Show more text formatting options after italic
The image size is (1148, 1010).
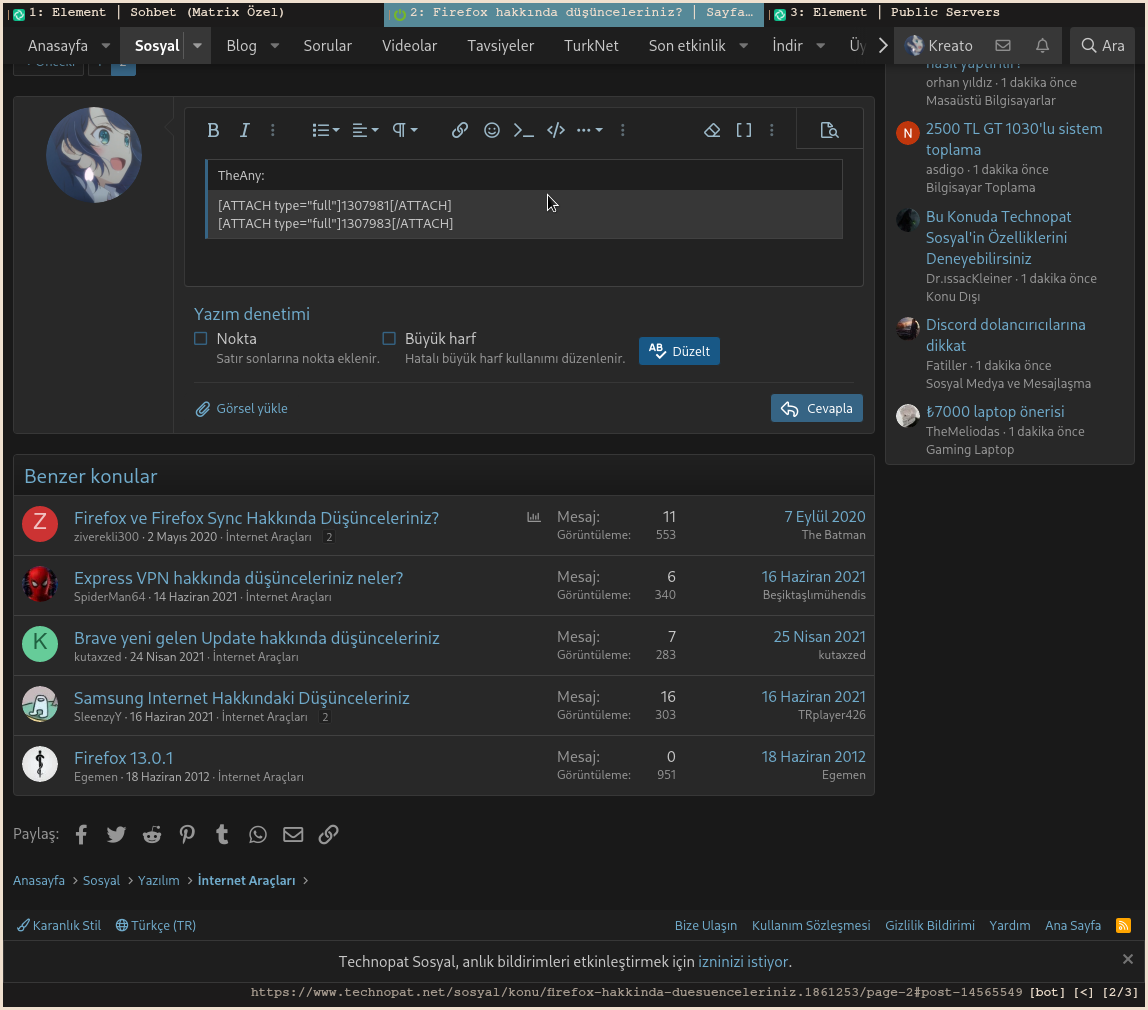(273, 130)
